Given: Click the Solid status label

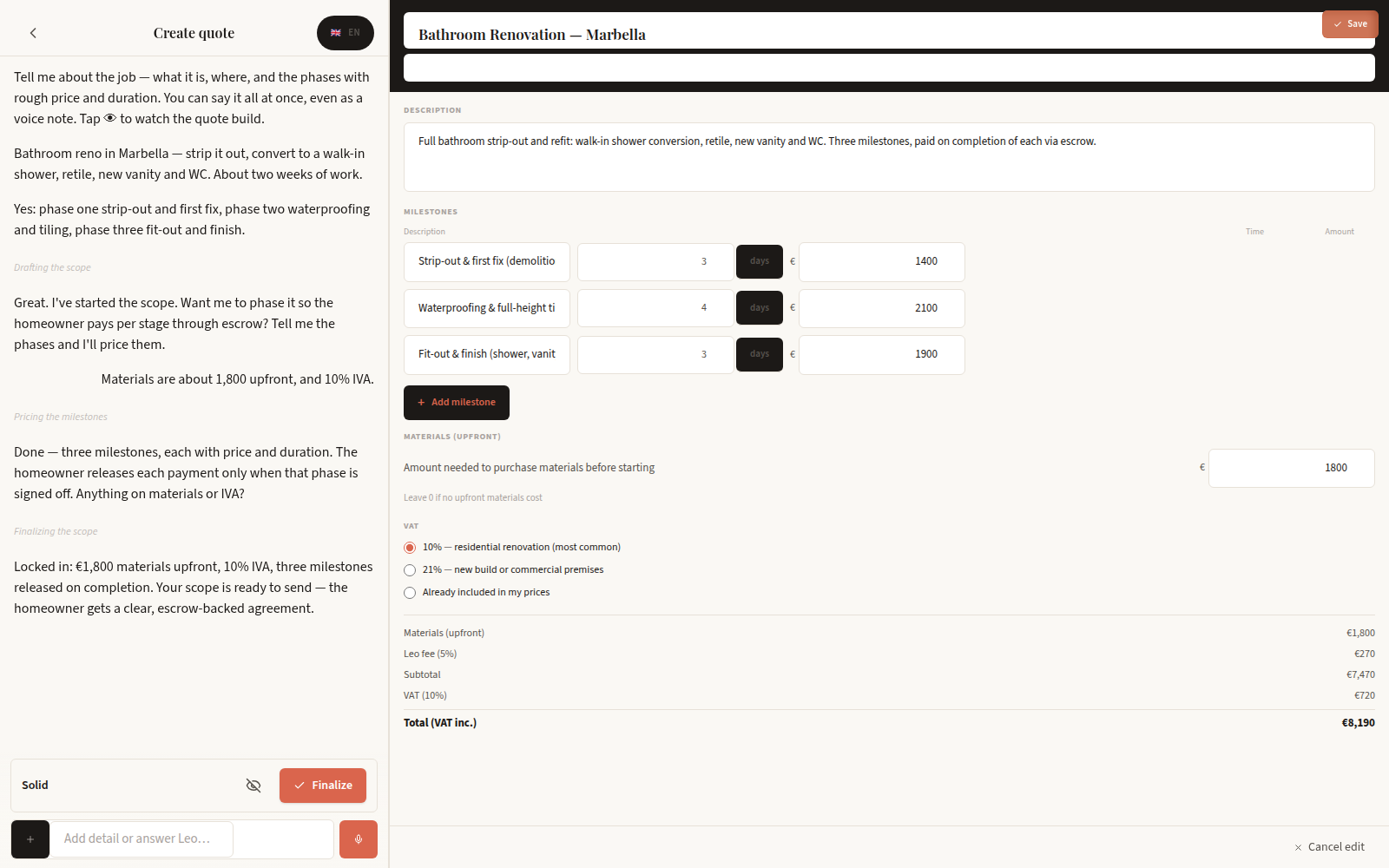Looking at the screenshot, I should (35, 786).
